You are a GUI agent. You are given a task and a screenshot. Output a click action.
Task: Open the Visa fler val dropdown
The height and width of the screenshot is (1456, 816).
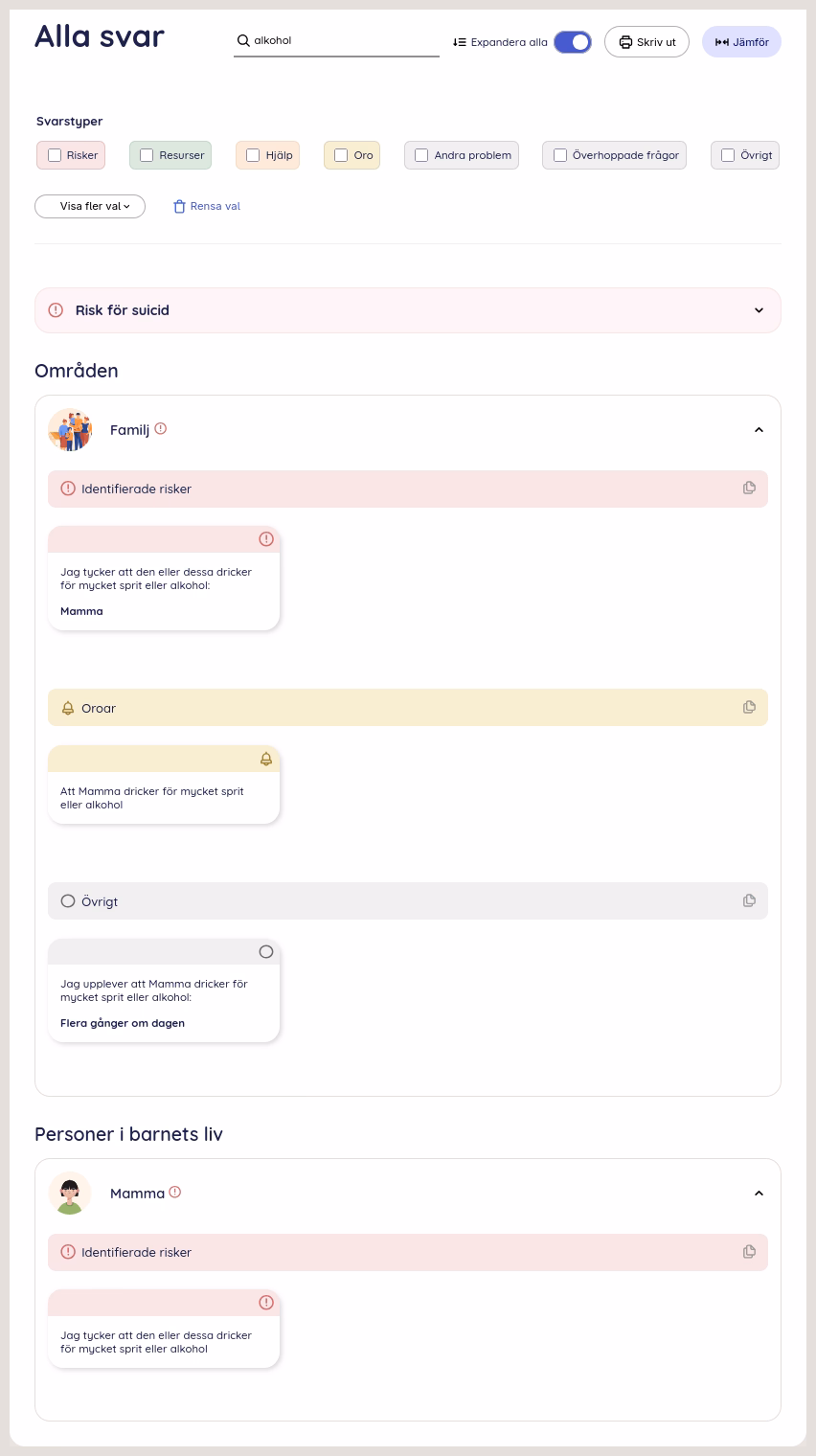point(90,206)
